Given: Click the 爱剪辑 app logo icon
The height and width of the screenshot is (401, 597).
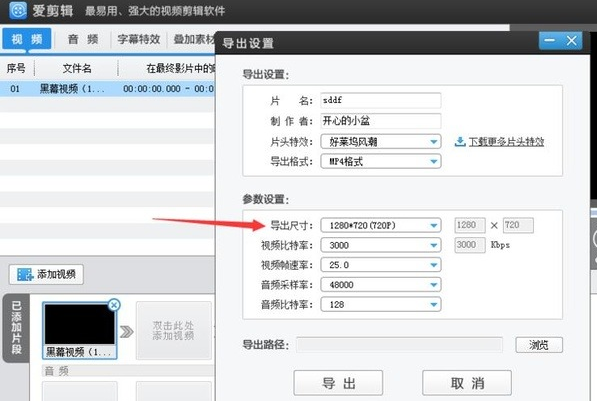Looking at the screenshot, I should click(x=18, y=10).
